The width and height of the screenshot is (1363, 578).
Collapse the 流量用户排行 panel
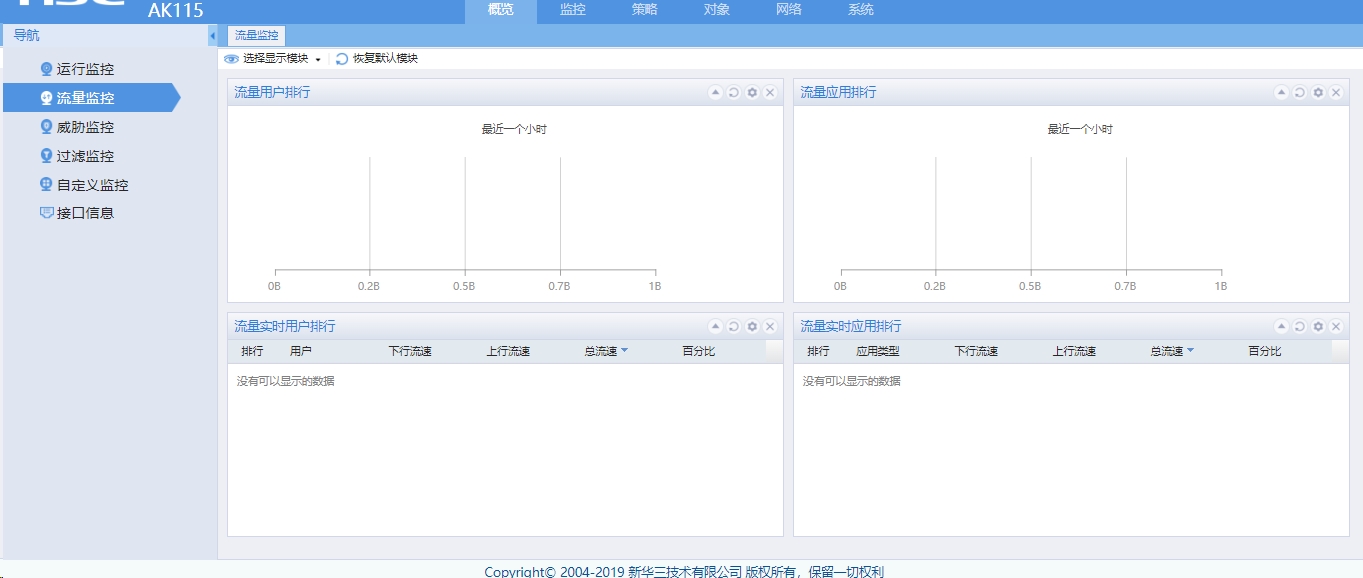point(715,92)
